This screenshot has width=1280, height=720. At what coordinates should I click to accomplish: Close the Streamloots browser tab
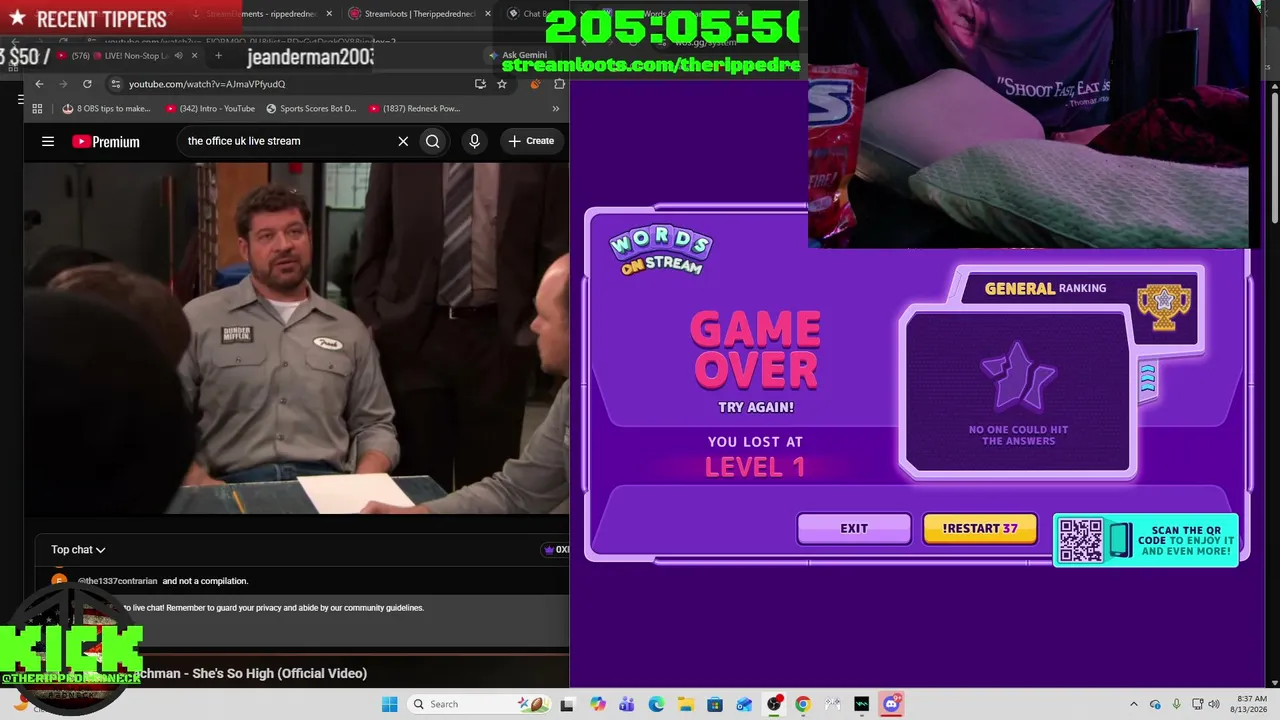click(x=488, y=14)
